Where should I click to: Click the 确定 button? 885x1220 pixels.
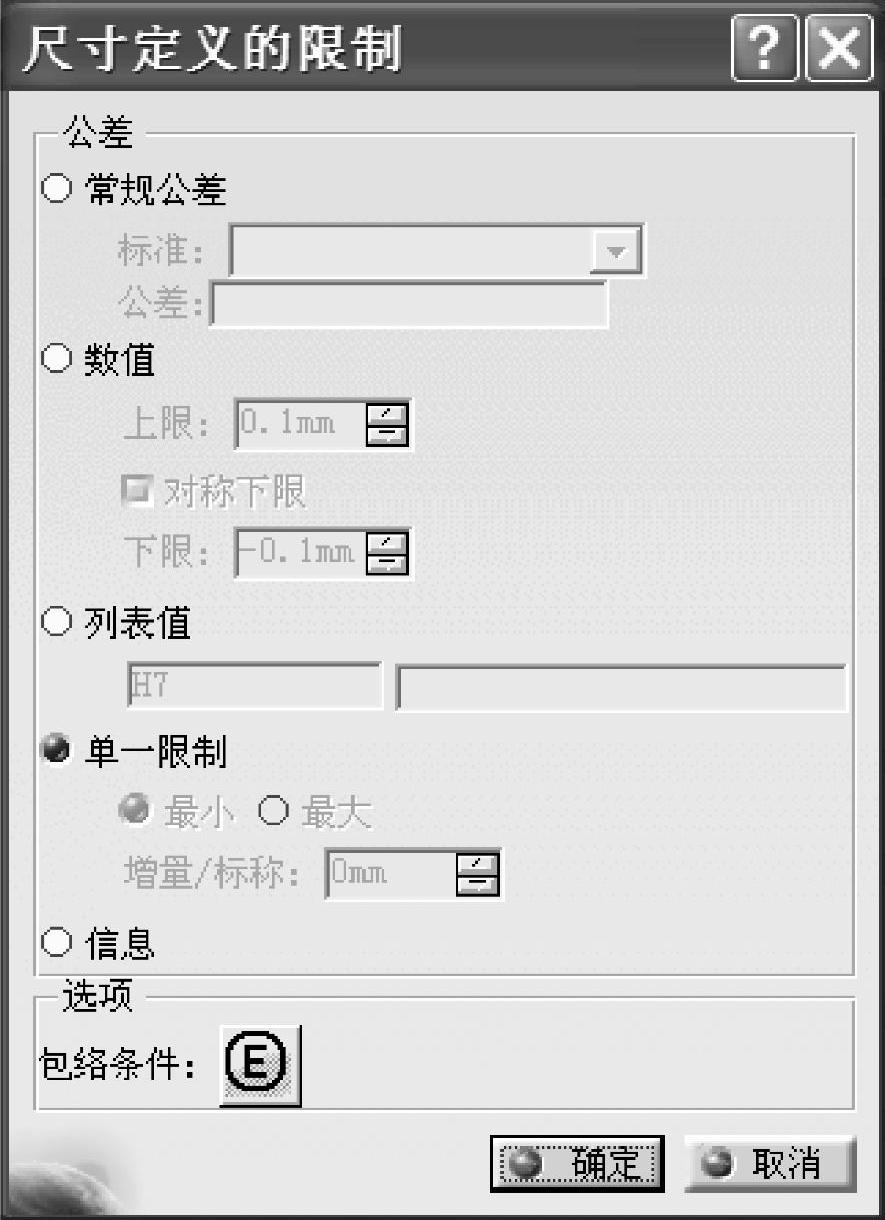click(x=577, y=1163)
